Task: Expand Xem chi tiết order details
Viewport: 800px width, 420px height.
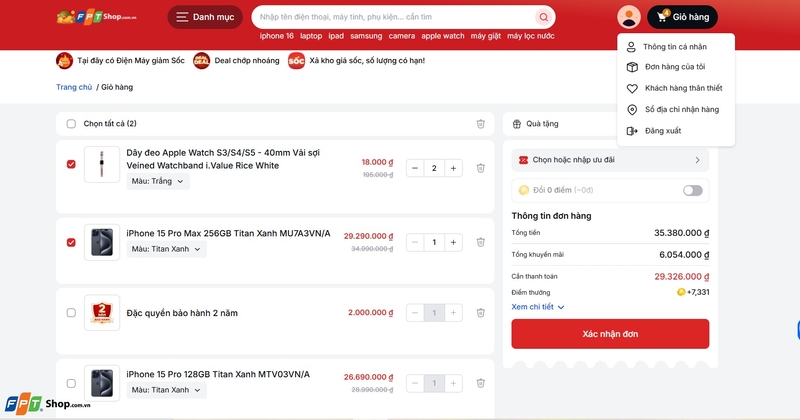Action: point(538,307)
